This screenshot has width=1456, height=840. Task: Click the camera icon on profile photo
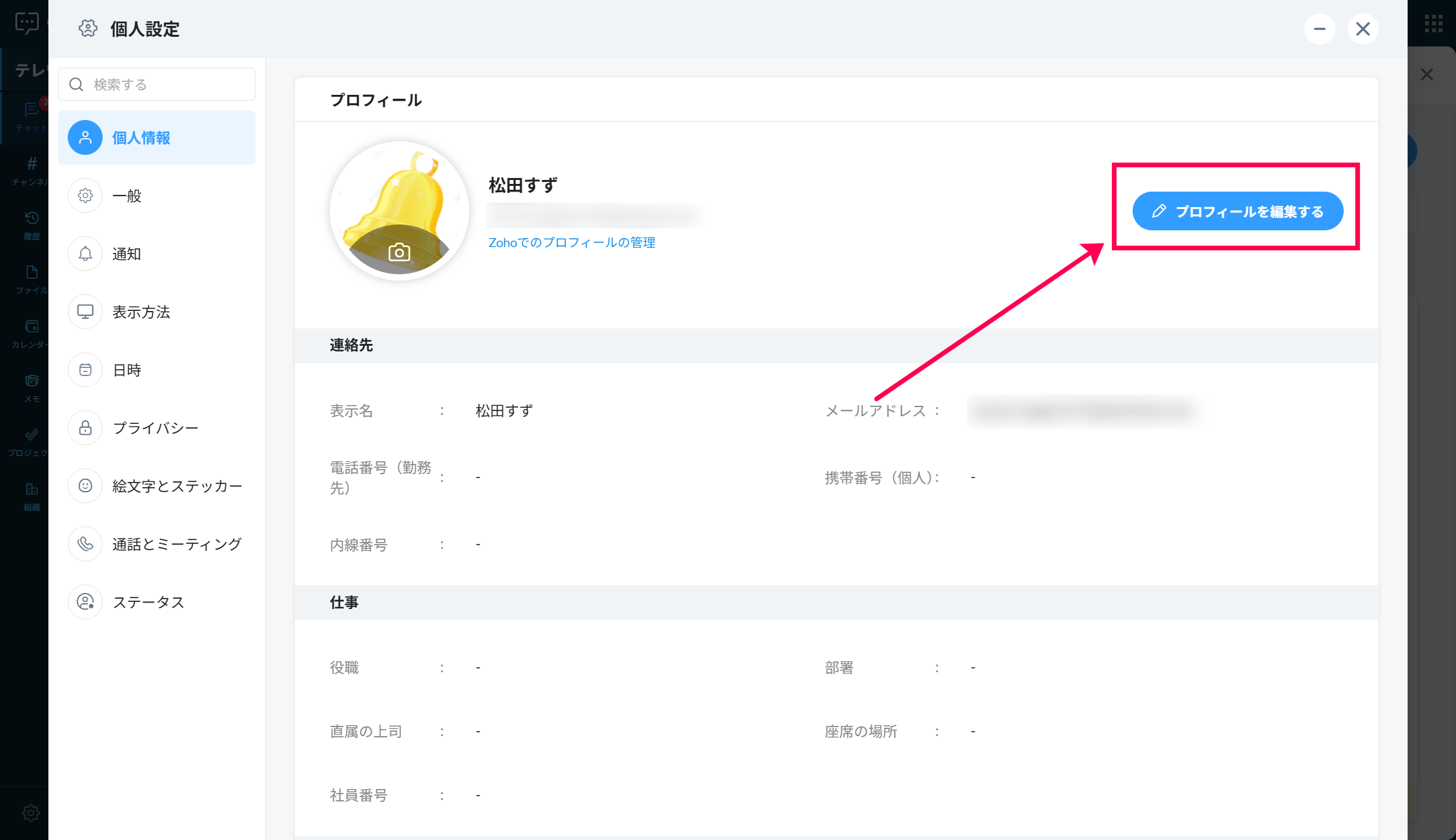coord(399,252)
